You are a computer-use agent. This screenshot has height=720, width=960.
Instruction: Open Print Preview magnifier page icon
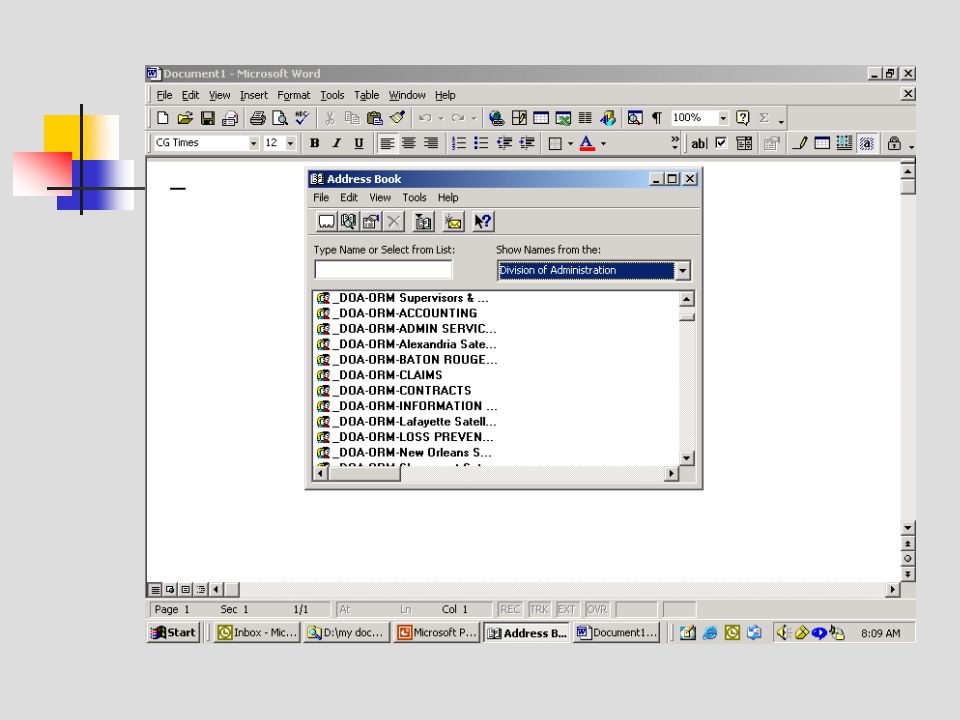[x=280, y=118]
